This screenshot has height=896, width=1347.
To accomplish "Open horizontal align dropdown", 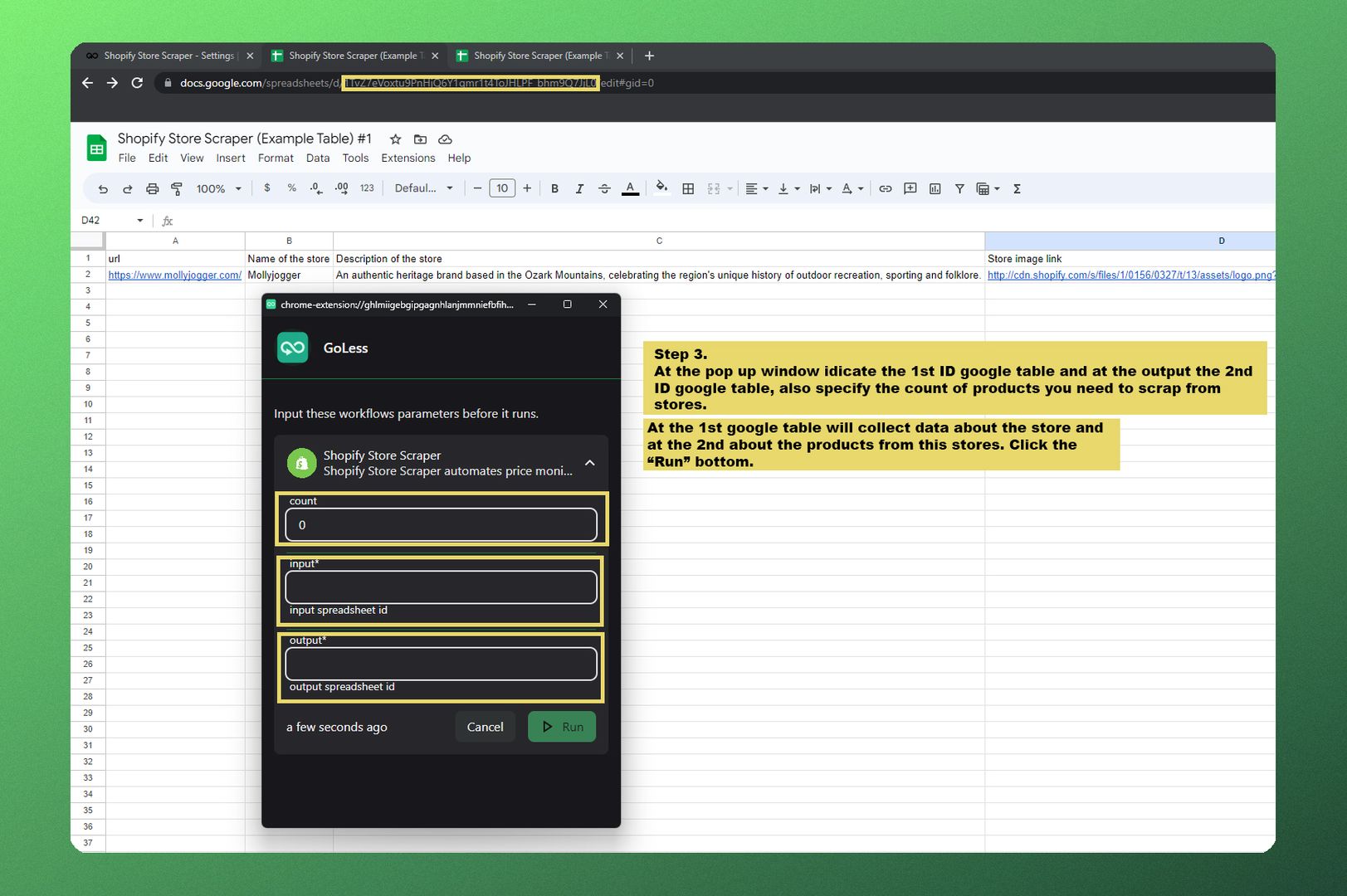I will [756, 189].
